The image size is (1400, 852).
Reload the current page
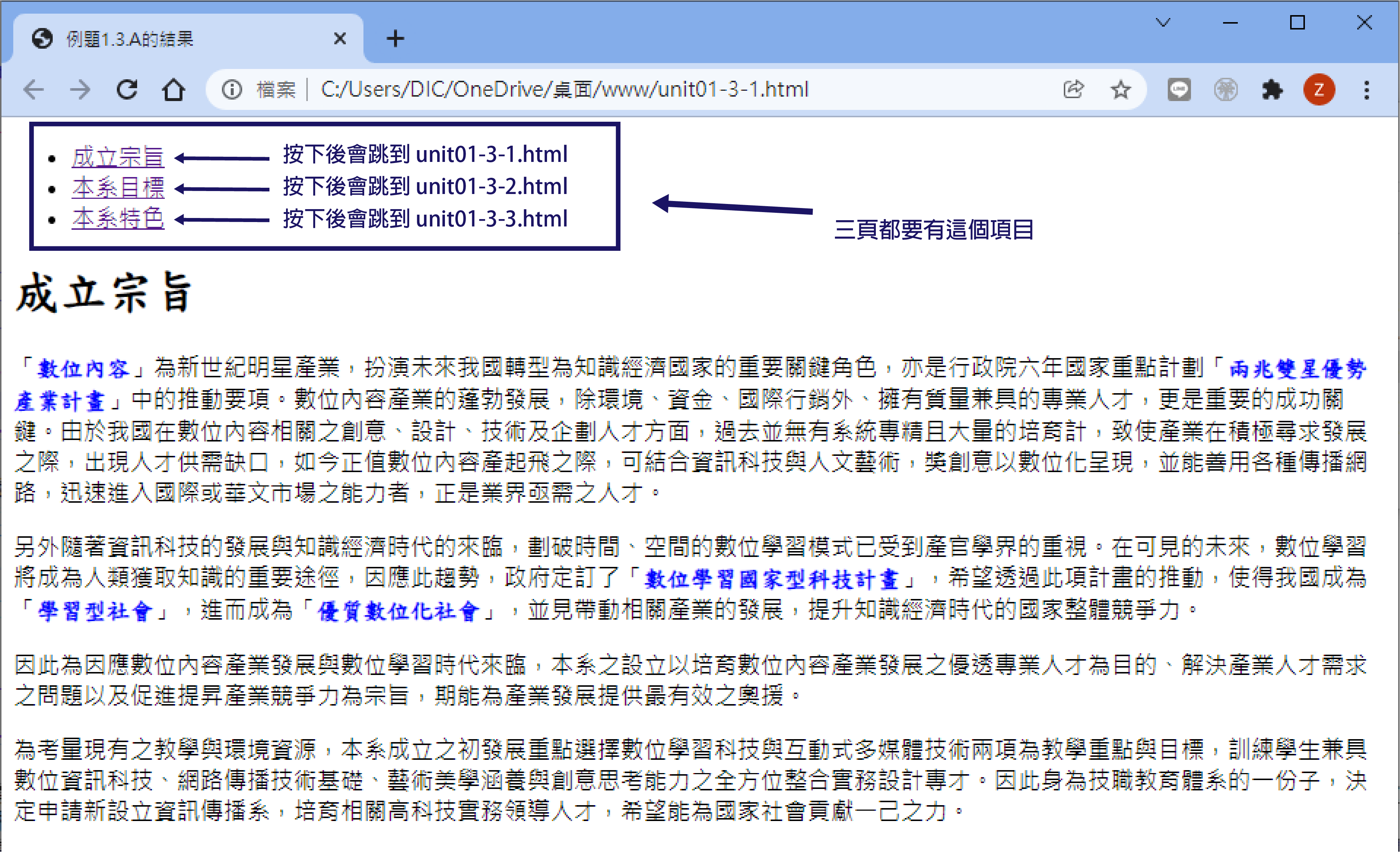(x=127, y=90)
